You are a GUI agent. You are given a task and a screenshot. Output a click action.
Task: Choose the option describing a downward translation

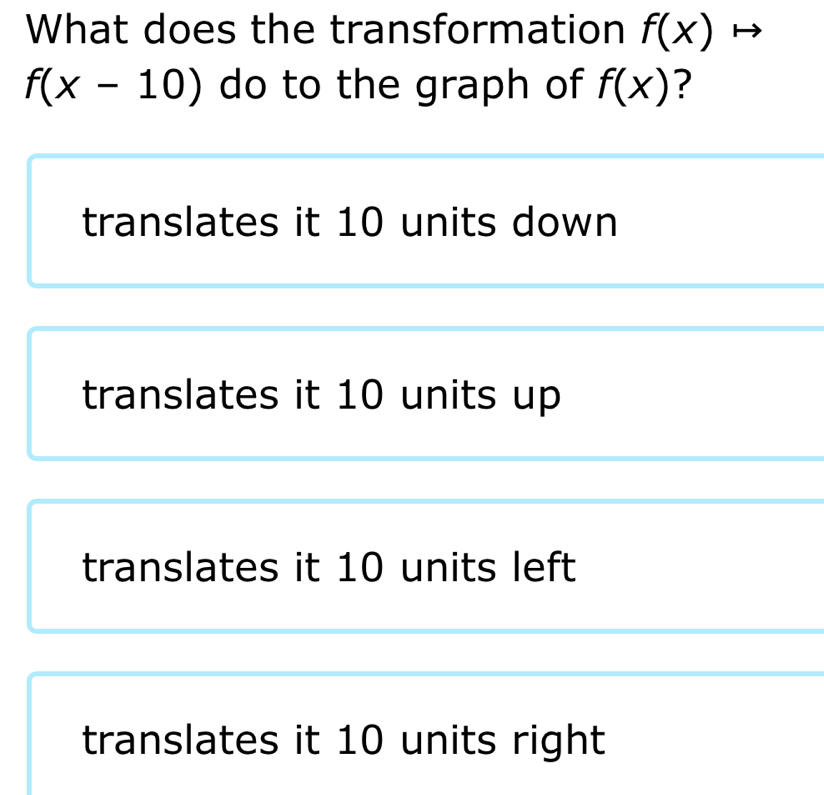(x=426, y=221)
